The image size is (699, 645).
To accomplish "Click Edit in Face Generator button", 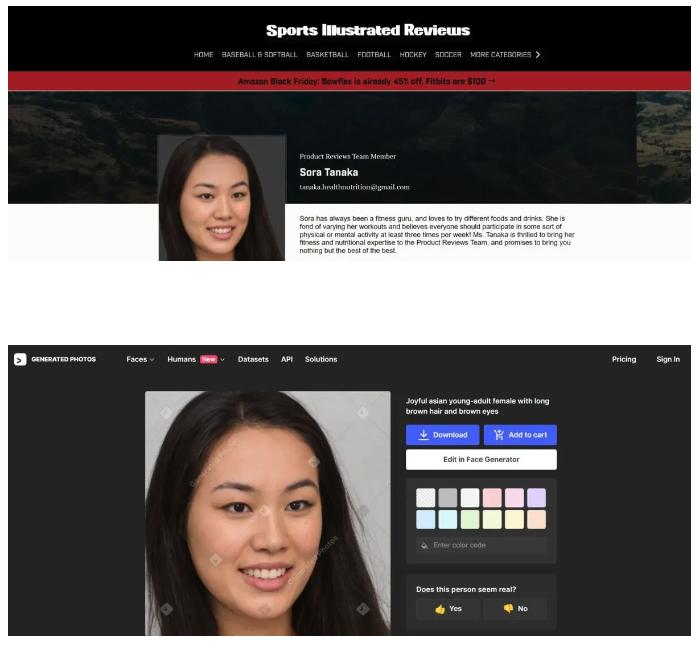I will coord(481,459).
